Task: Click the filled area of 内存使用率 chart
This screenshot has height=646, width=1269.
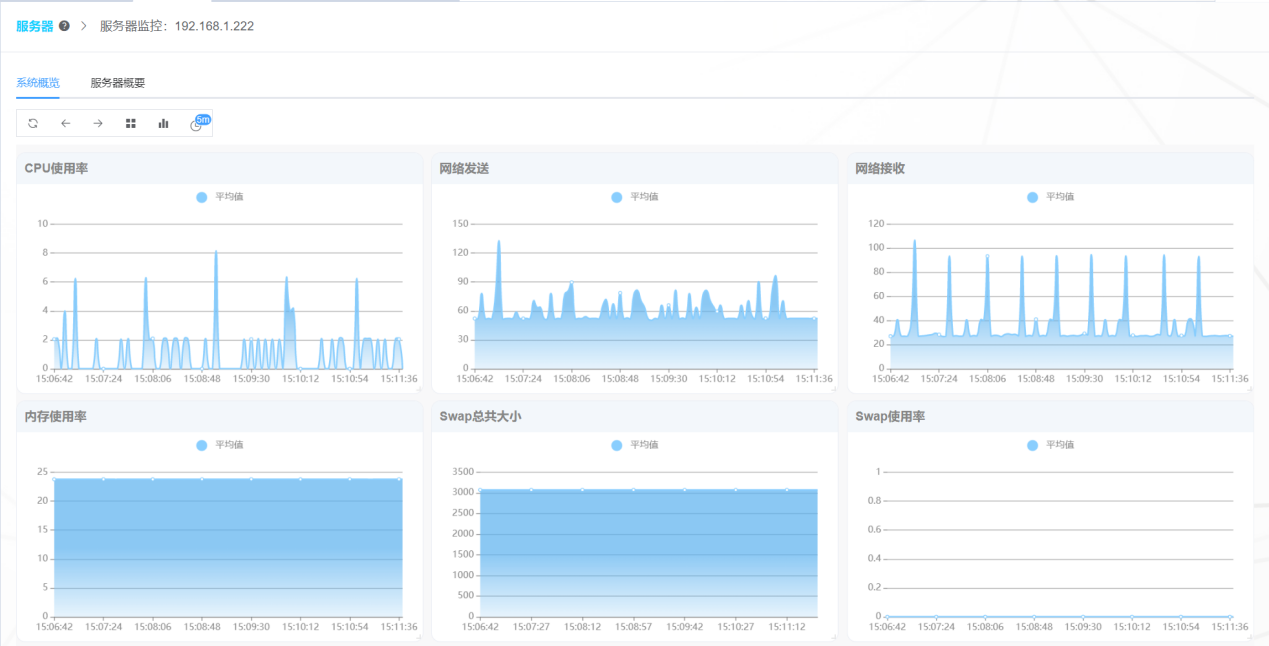Action: click(228, 547)
